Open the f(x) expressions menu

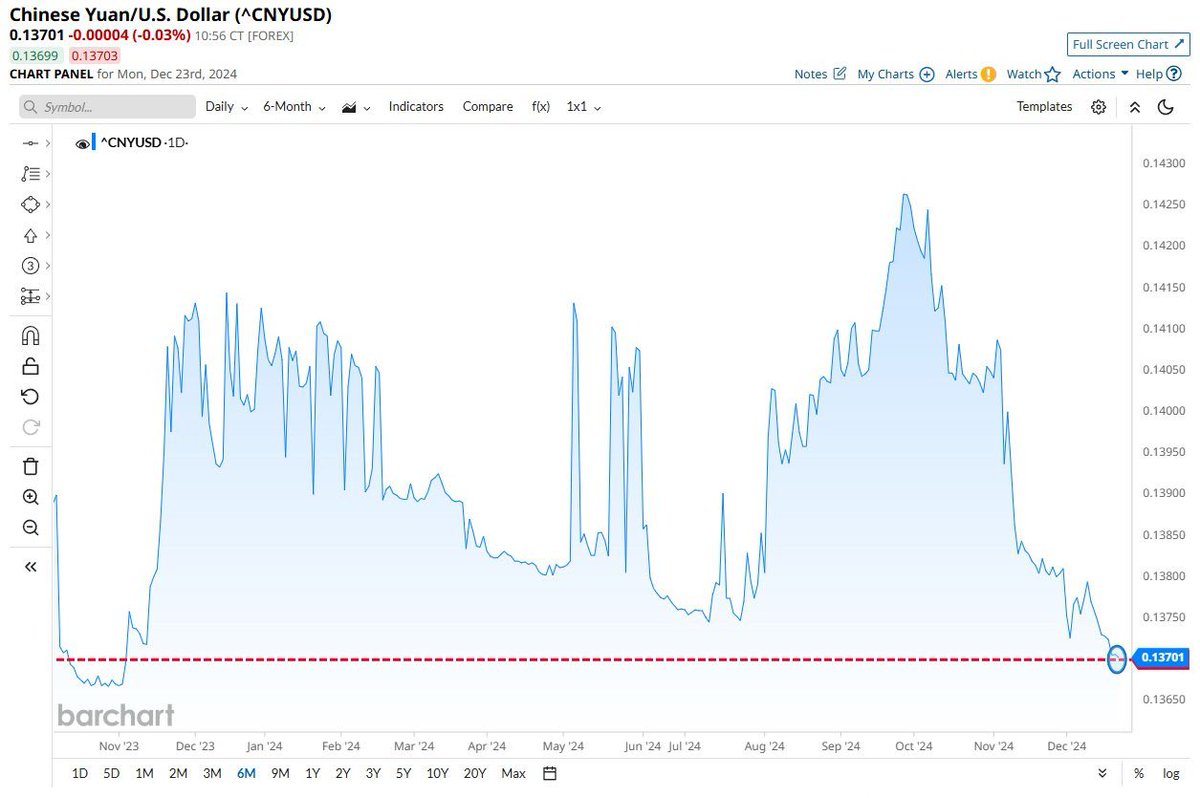click(541, 107)
